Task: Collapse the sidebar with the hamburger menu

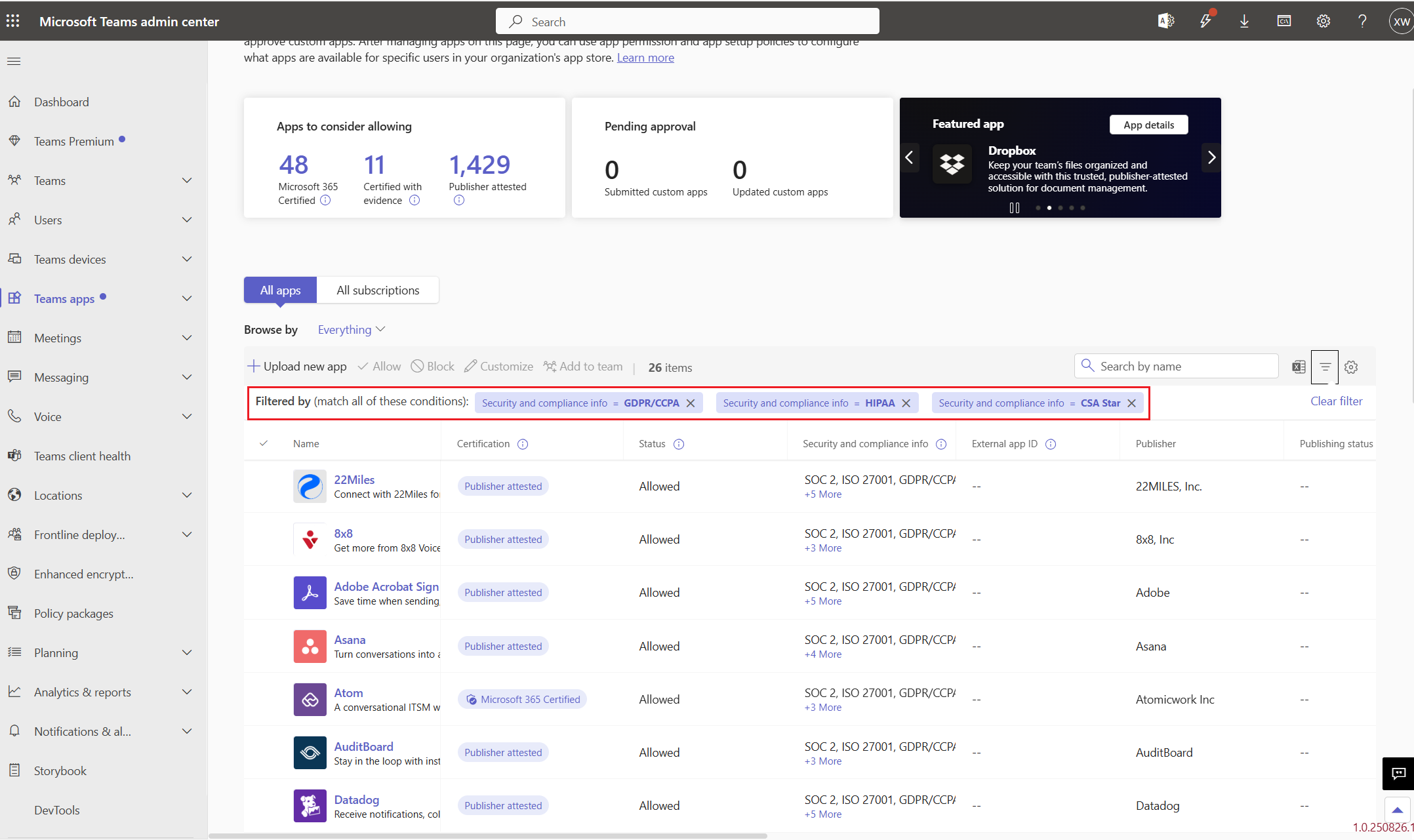Action: pos(14,60)
